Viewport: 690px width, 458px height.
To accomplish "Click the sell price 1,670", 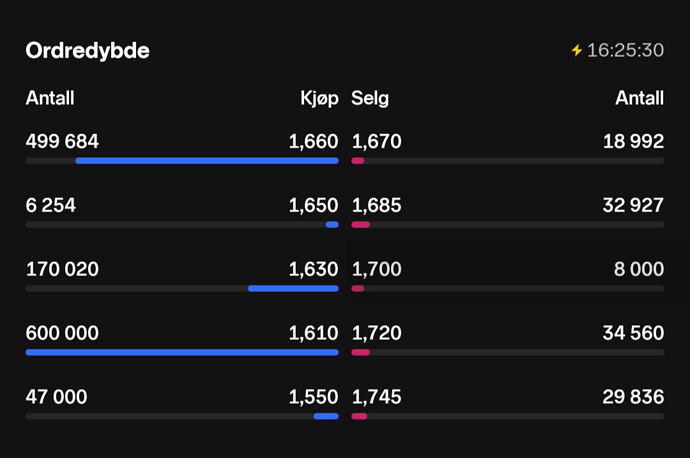I will point(376,142).
